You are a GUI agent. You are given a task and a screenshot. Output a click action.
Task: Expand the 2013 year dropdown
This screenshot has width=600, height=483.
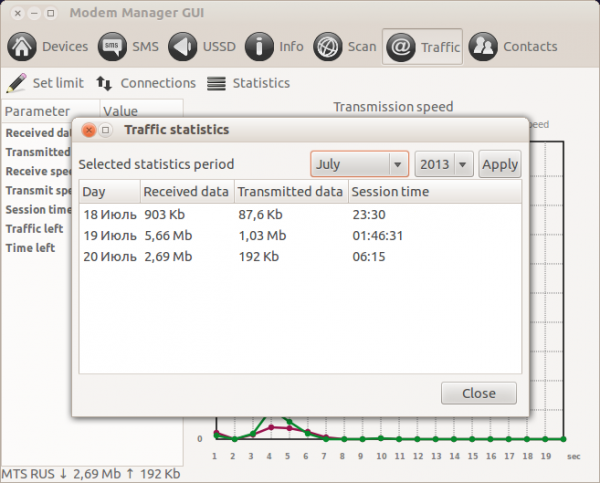pyautogui.click(x=444, y=164)
